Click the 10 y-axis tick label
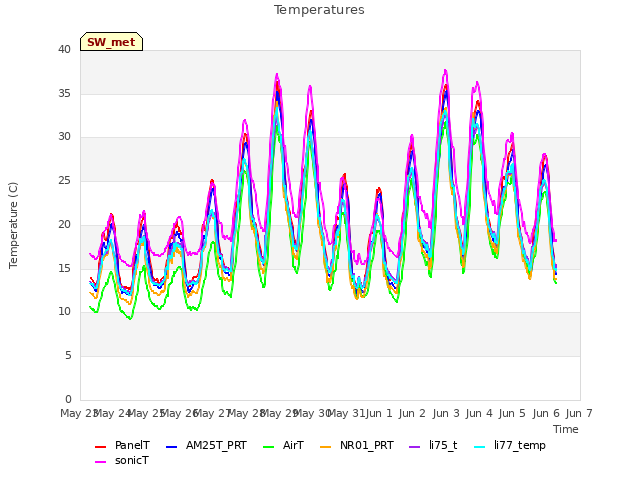Viewport: 640px width, 480px height. tap(64, 311)
